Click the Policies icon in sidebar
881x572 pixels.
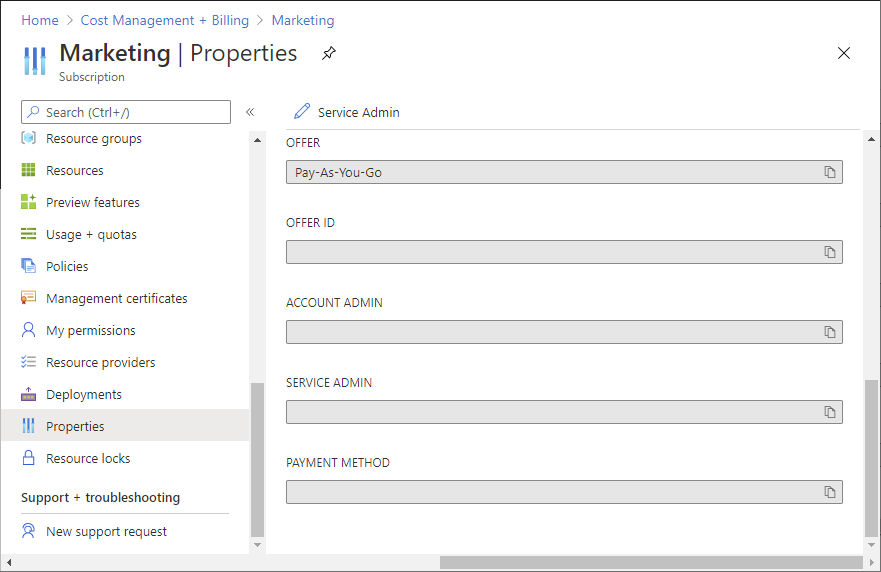pos(28,266)
